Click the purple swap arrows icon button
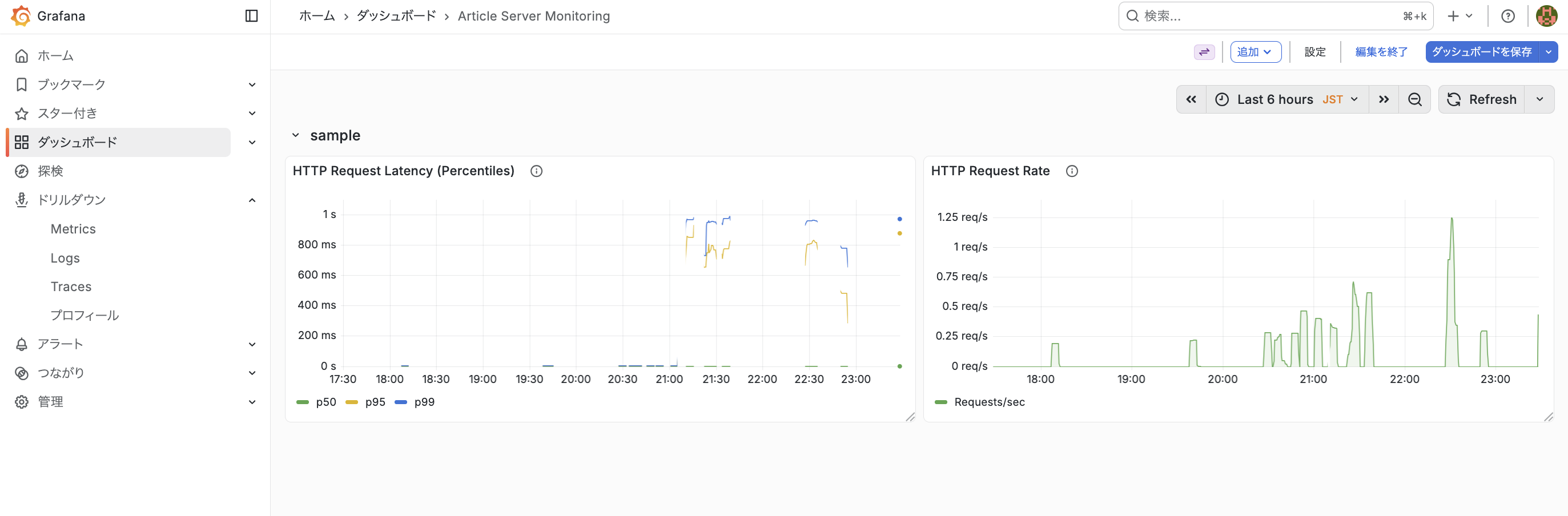The height and width of the screenshot is (516, 1568). coord(1204,52)
